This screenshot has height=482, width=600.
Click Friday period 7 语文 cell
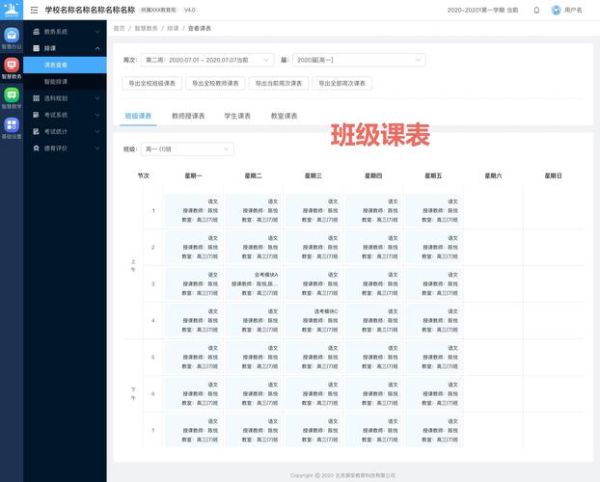click(x=433, y=430)
